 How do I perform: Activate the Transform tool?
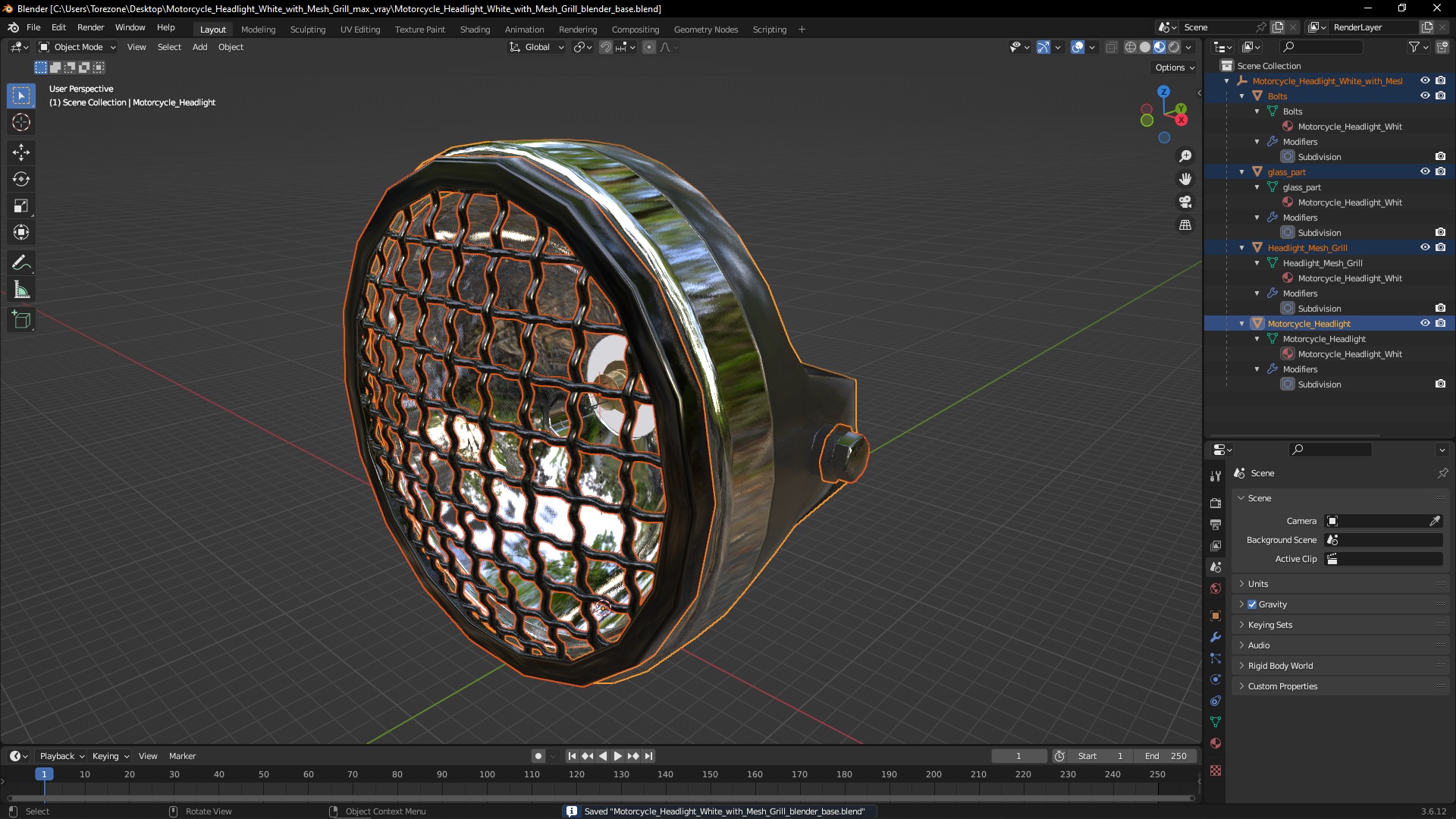(21, 232)
